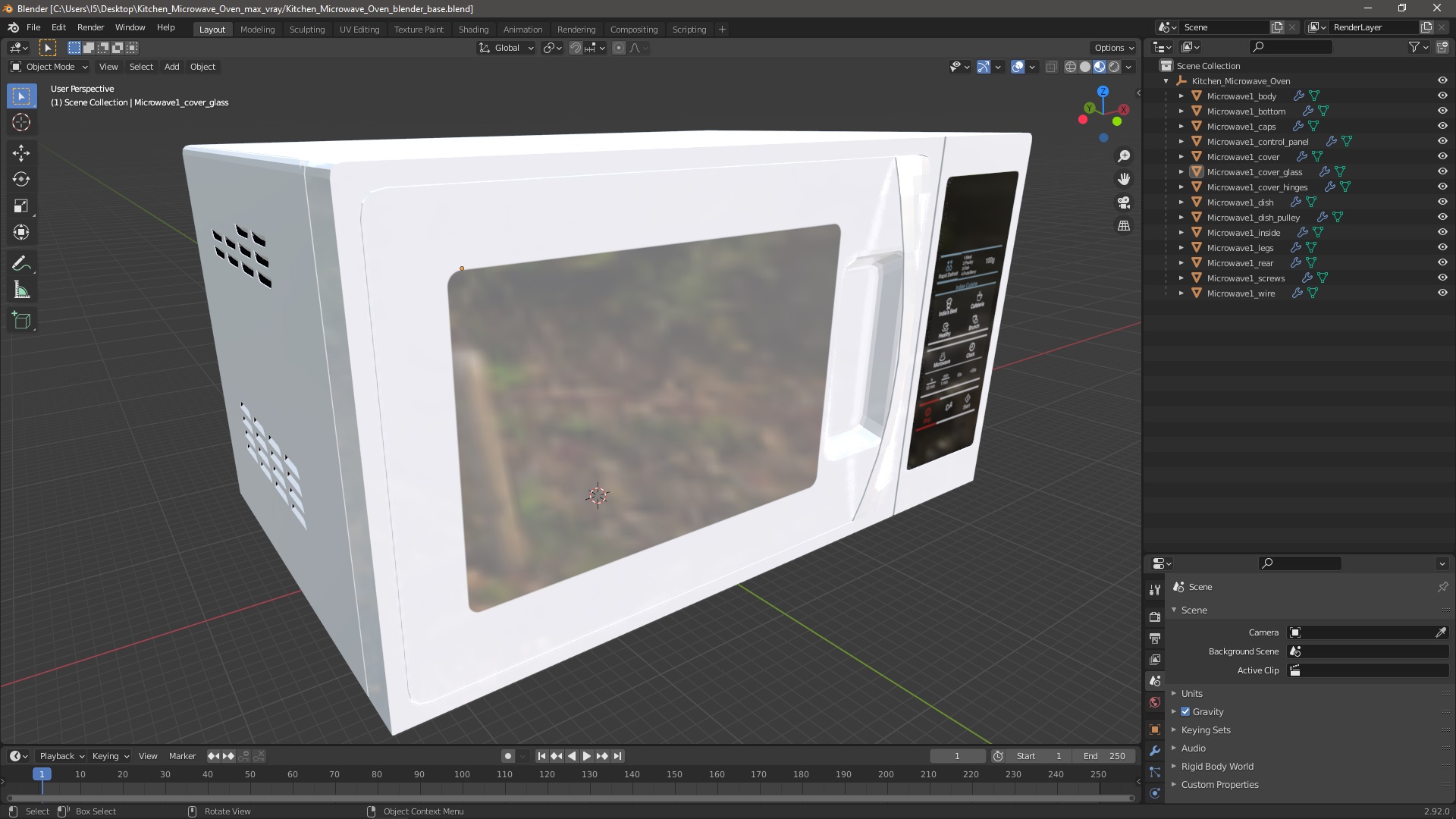Click the scene camera icon in properties

point(1295,631)
